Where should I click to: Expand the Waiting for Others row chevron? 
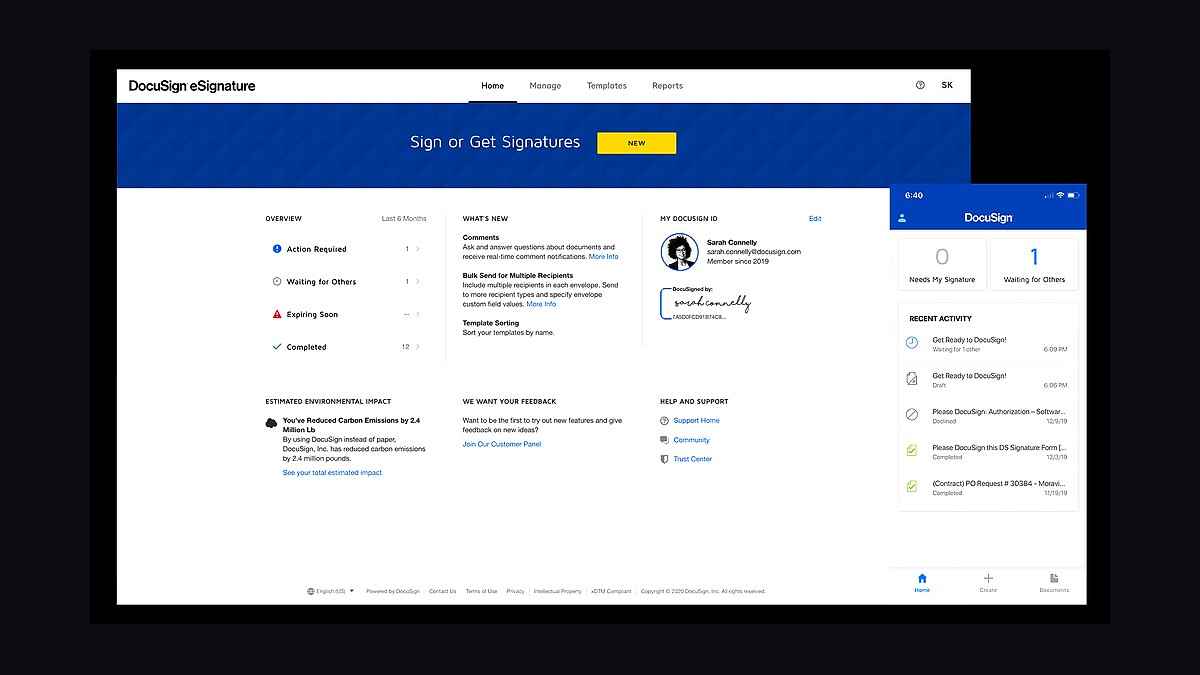(x=418, y=282)
